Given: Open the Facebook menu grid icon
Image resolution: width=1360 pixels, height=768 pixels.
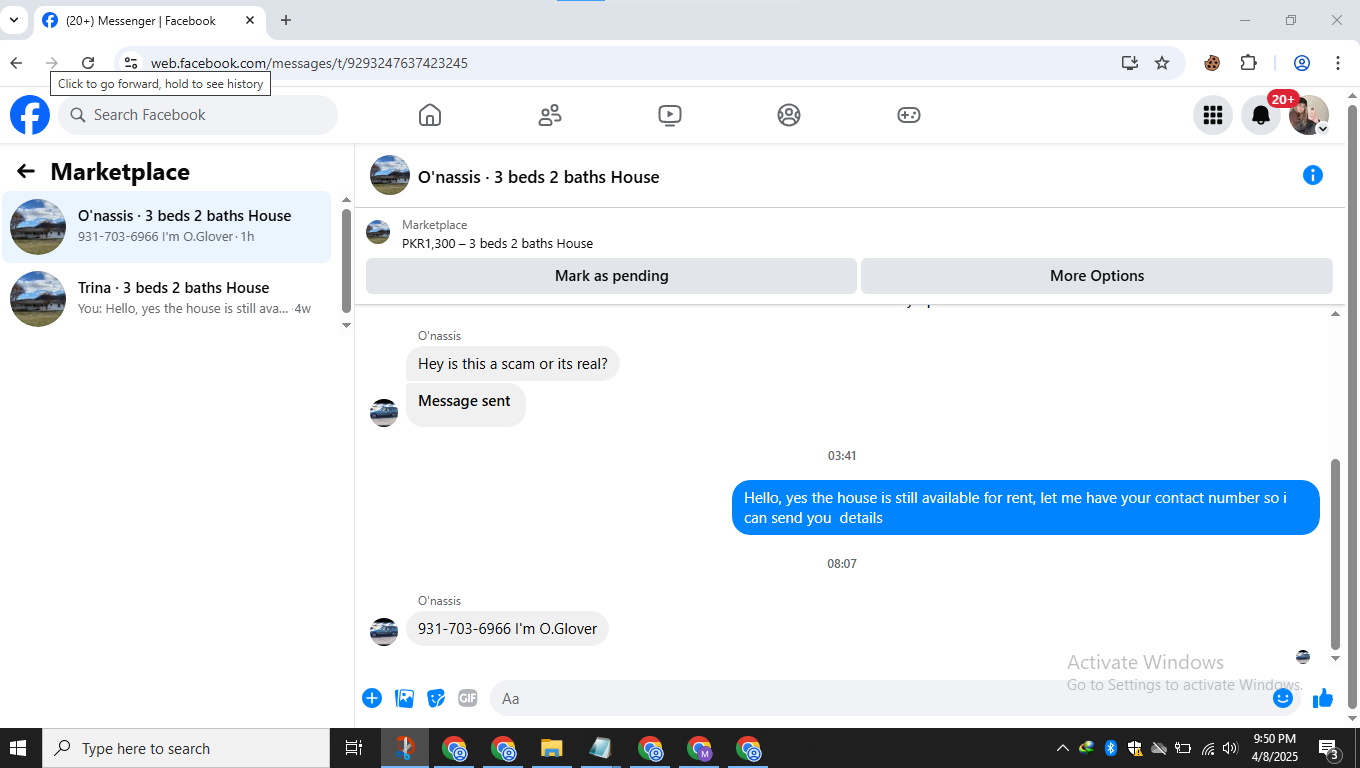Looking at the screenshot, I should pos(1213,115).
